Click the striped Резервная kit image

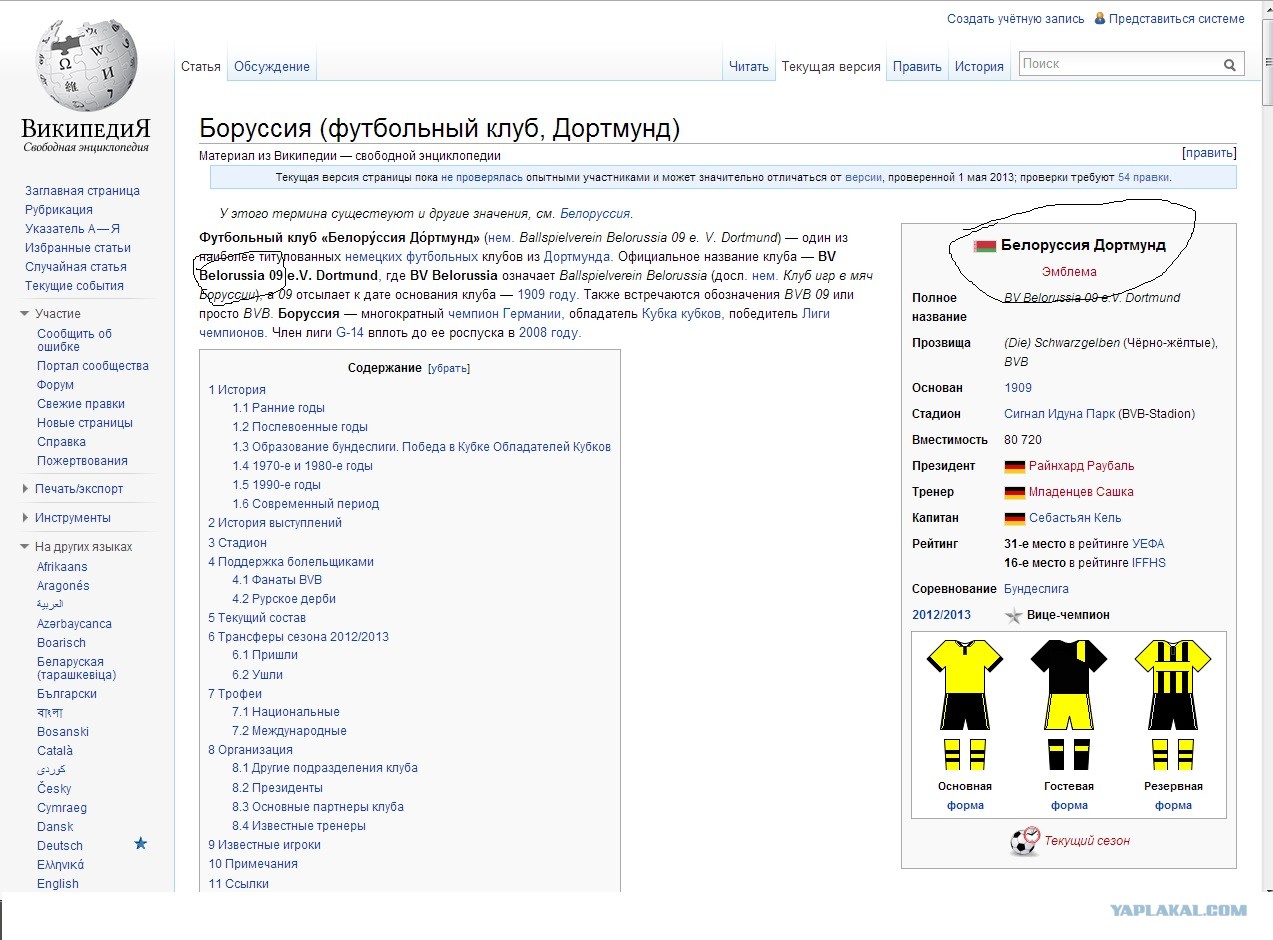(1173, 704)
